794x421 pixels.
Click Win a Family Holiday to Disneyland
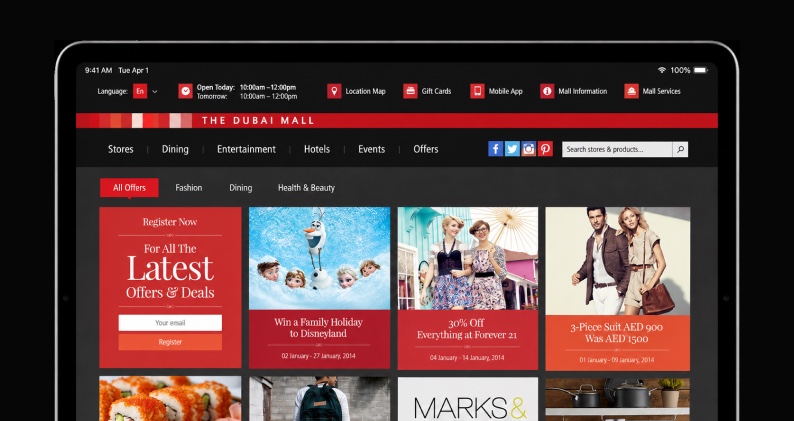tap(319, 328)
